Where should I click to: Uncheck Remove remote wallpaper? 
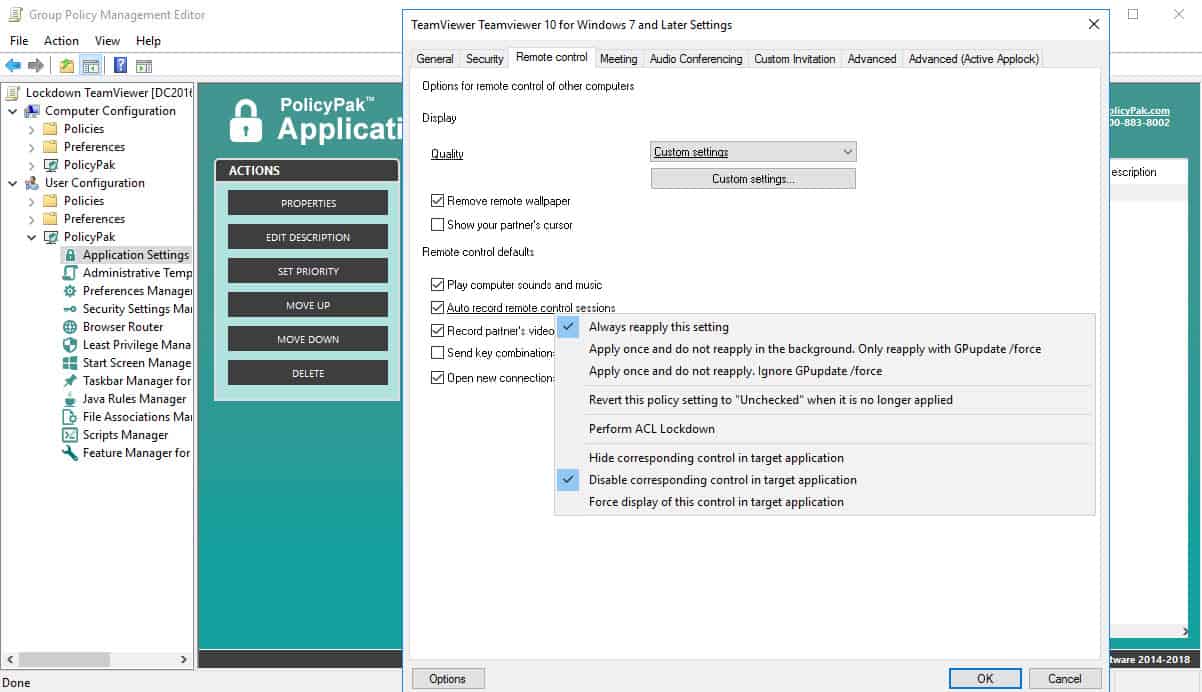pos(437,201)
